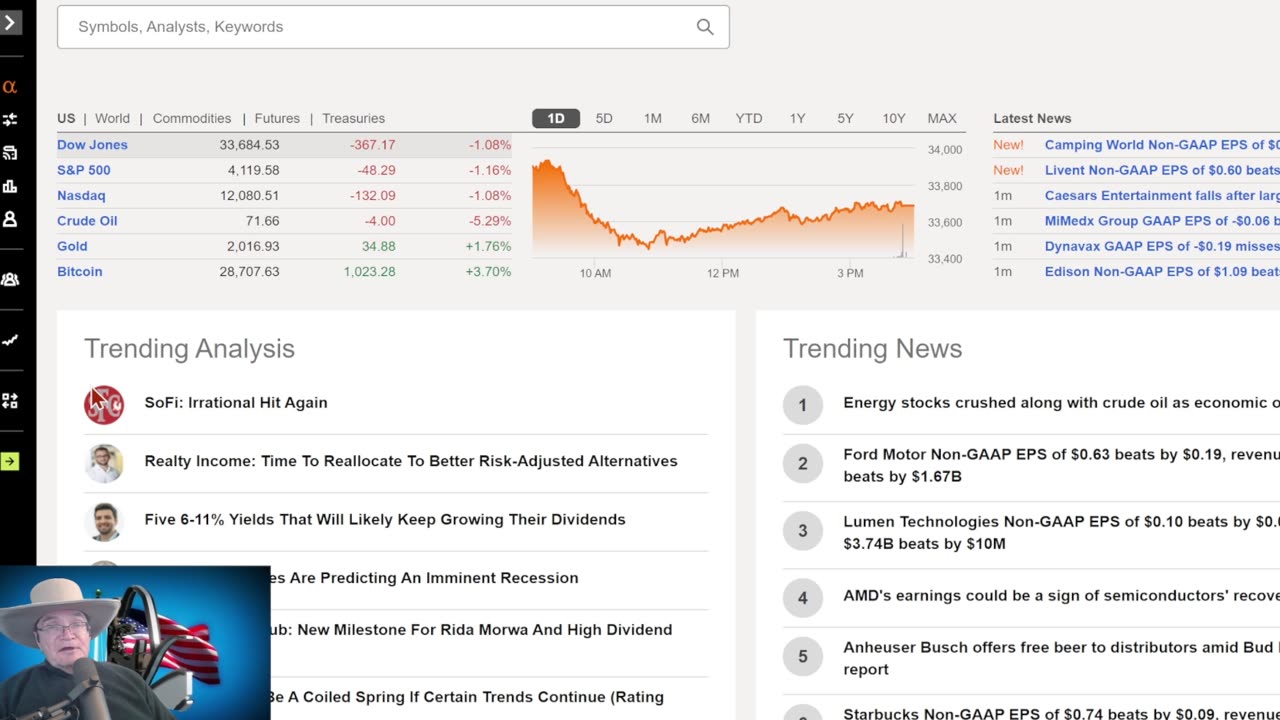Select the MAX chart range
1280x720 pixels.
click(942, 118)
